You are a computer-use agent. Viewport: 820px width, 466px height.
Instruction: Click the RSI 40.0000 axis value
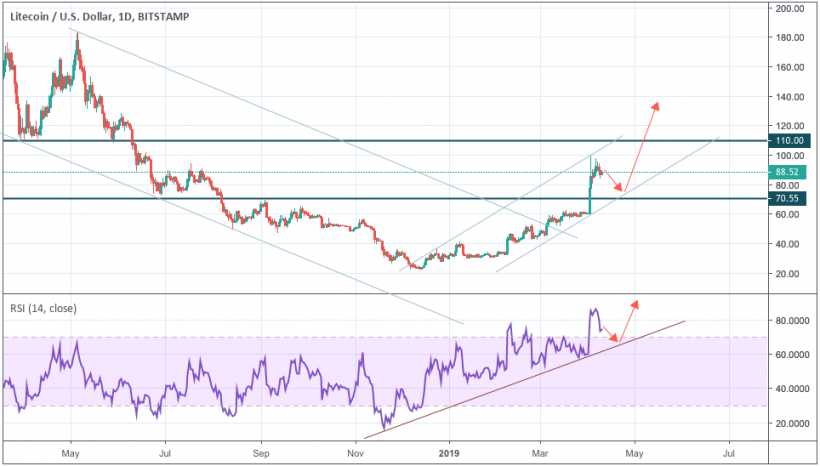point(792,389)
